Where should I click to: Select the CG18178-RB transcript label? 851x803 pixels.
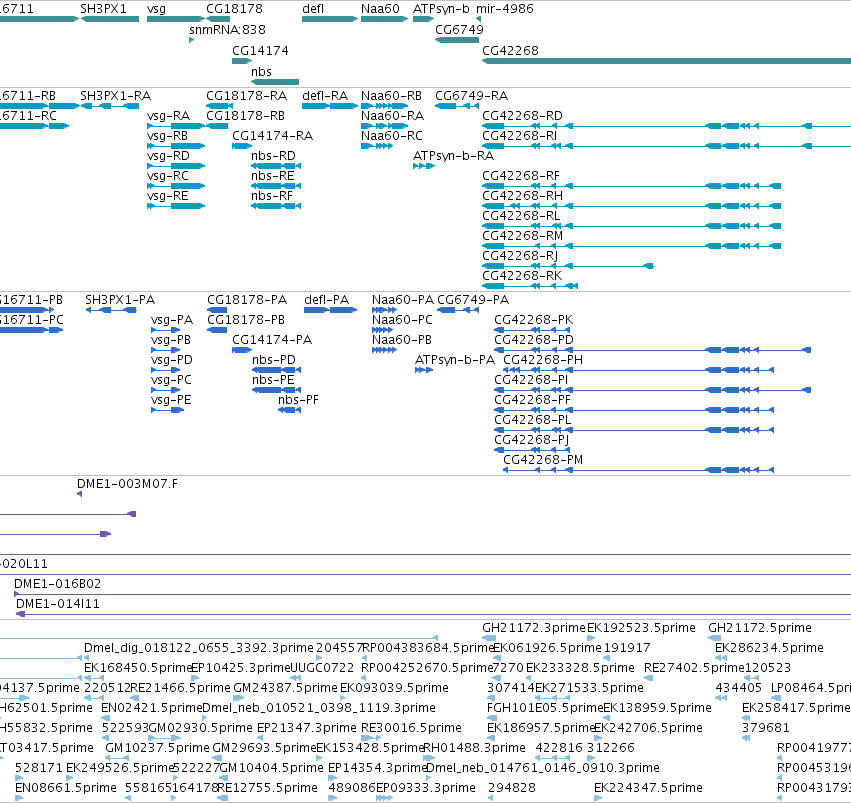click(245, 116)
